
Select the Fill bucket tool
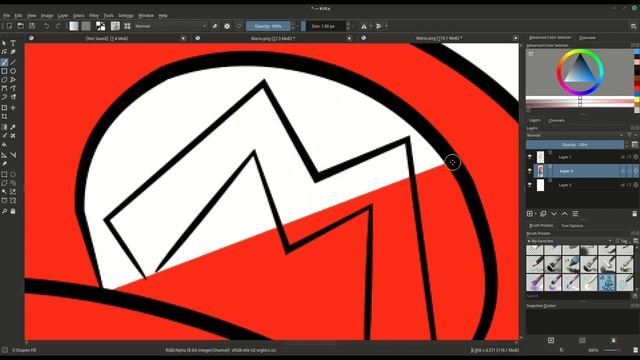[4, 145]
